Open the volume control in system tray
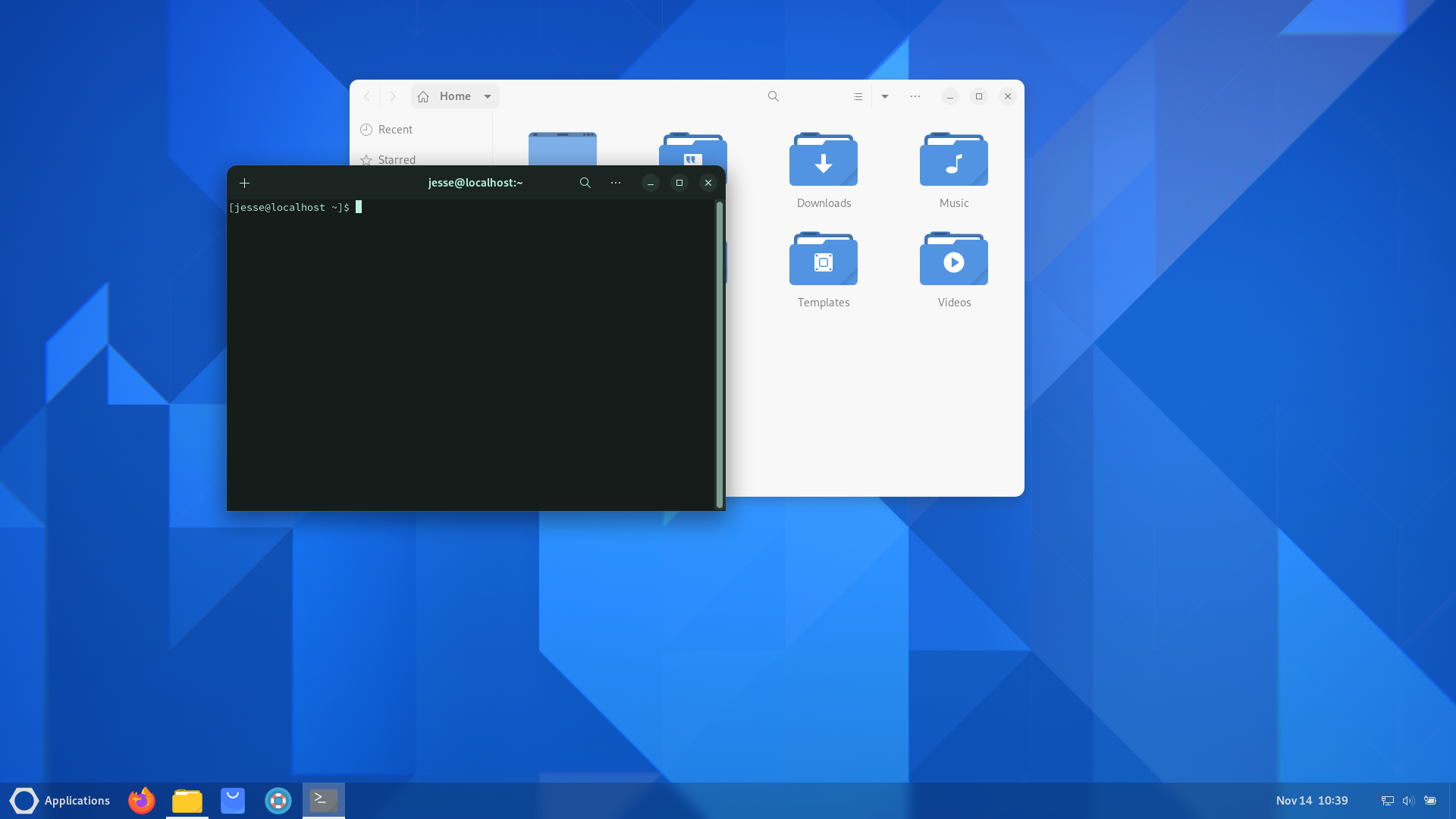The image size is (1456, 819). tap(1408, 801)
